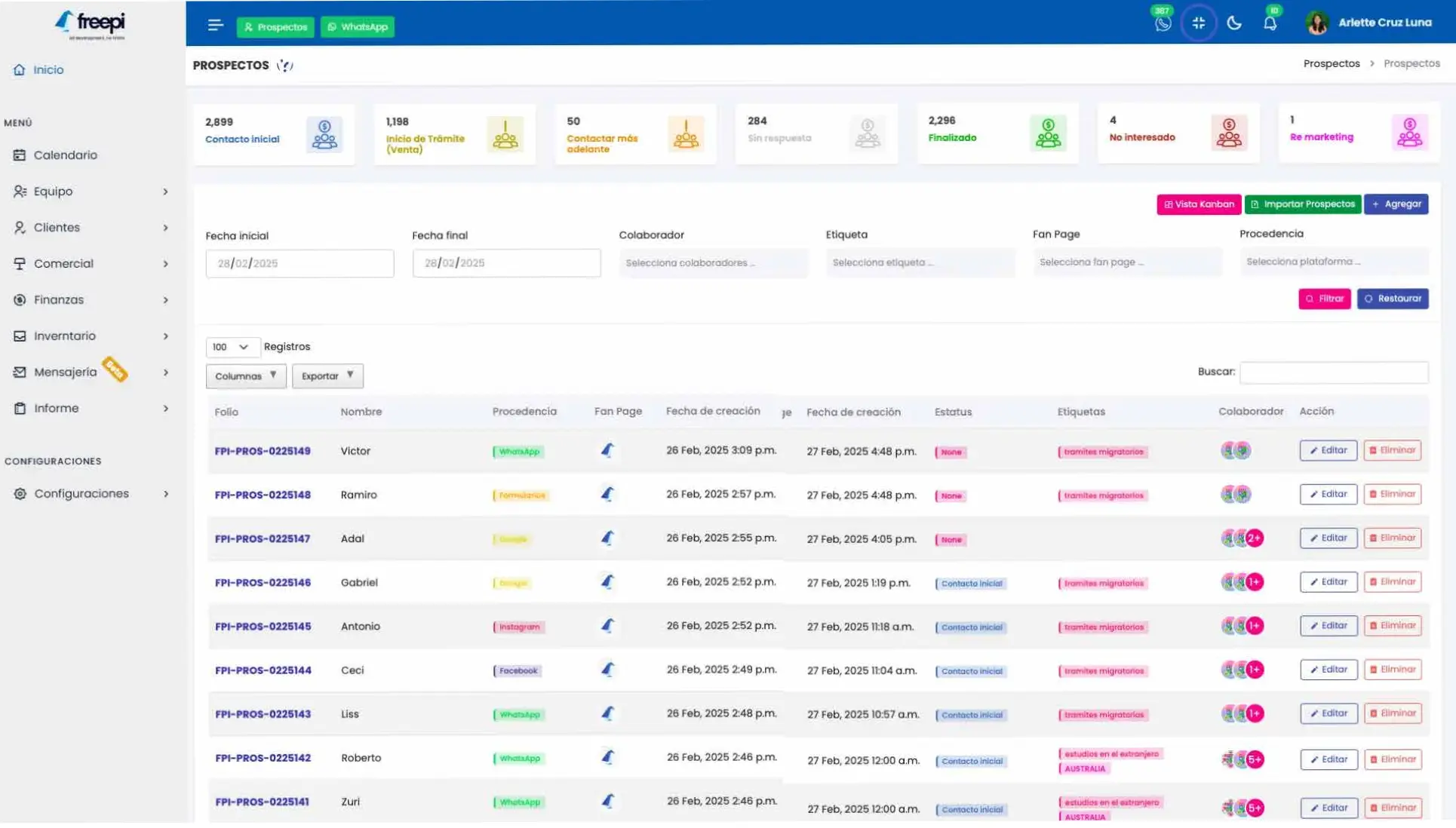Toggle dark mode with moon icon
Image resolution: width=1456 pixels, height=828 pixels.
[1234, 23]
